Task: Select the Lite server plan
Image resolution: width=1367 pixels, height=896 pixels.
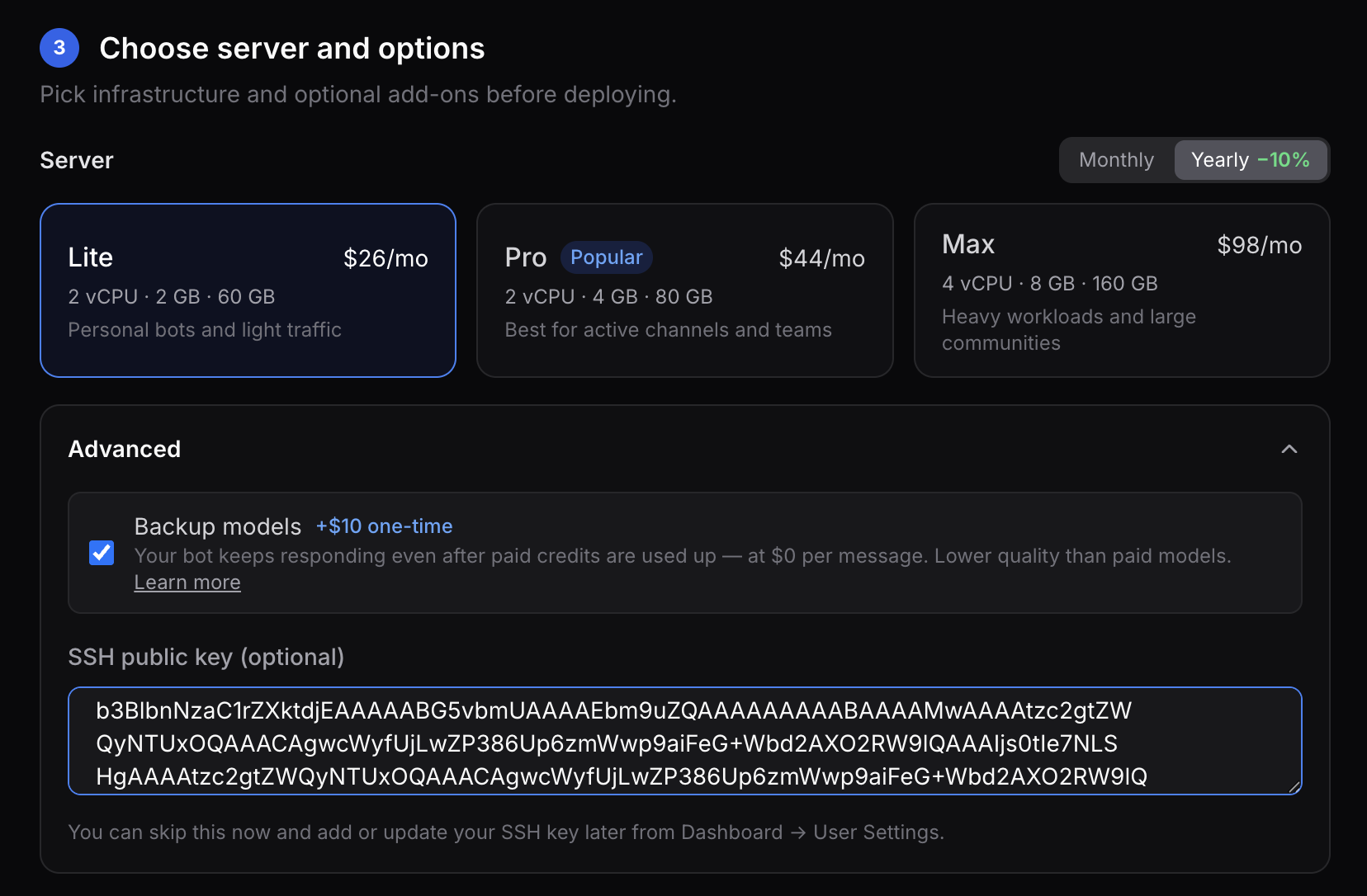Action: point(248,290)
